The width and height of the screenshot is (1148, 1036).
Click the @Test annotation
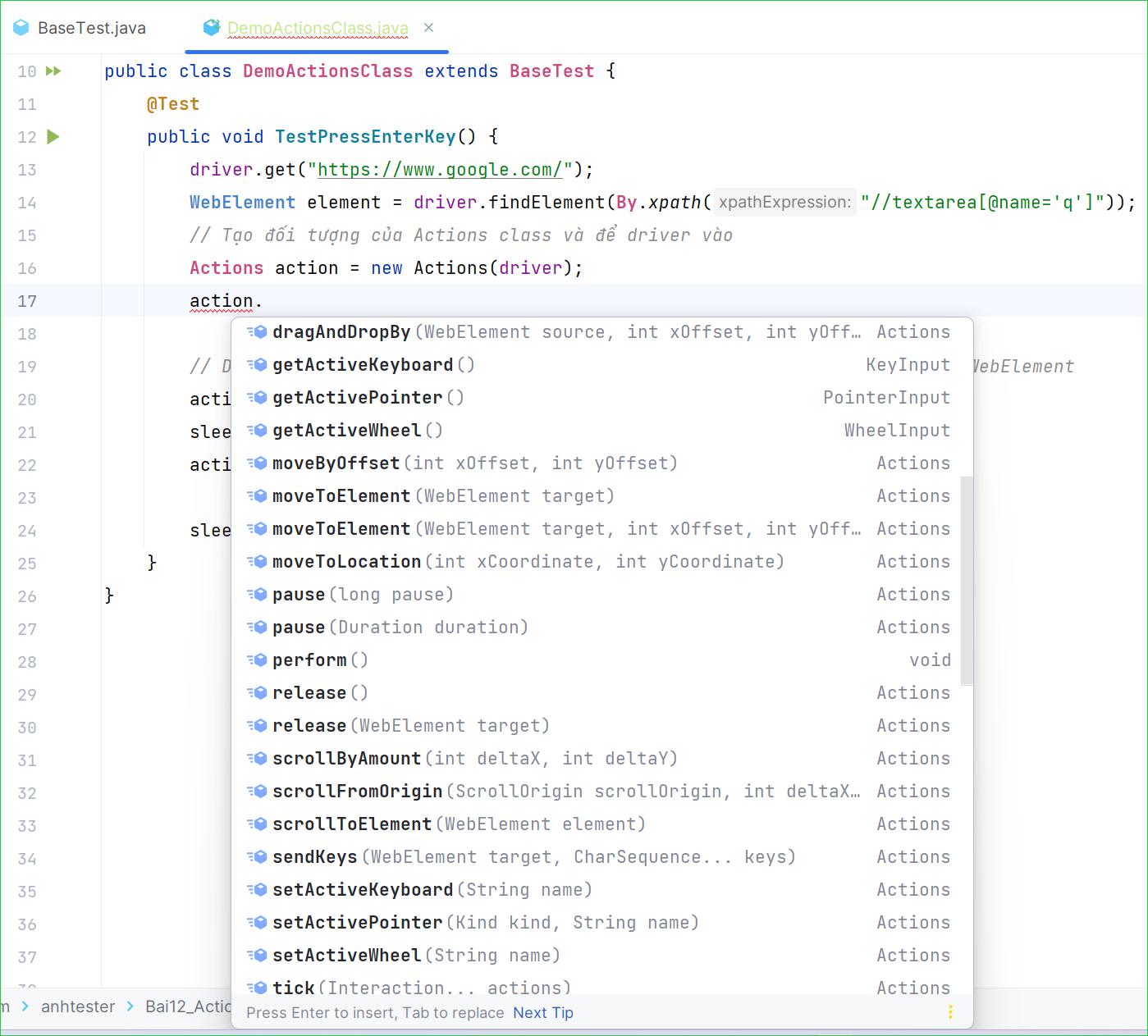point(173,104)
